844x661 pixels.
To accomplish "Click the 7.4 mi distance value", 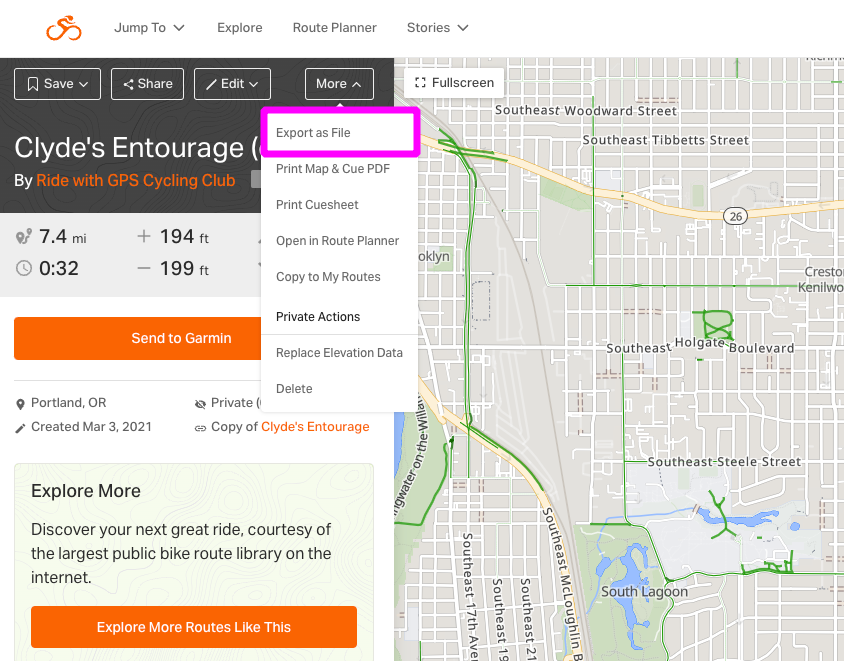I will 62,236.
